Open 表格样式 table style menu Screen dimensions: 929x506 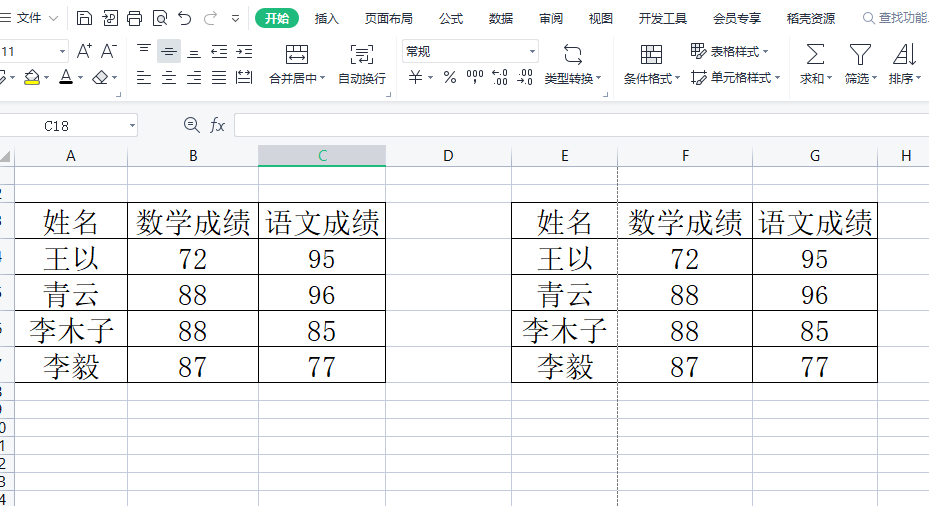coord(729,52)
